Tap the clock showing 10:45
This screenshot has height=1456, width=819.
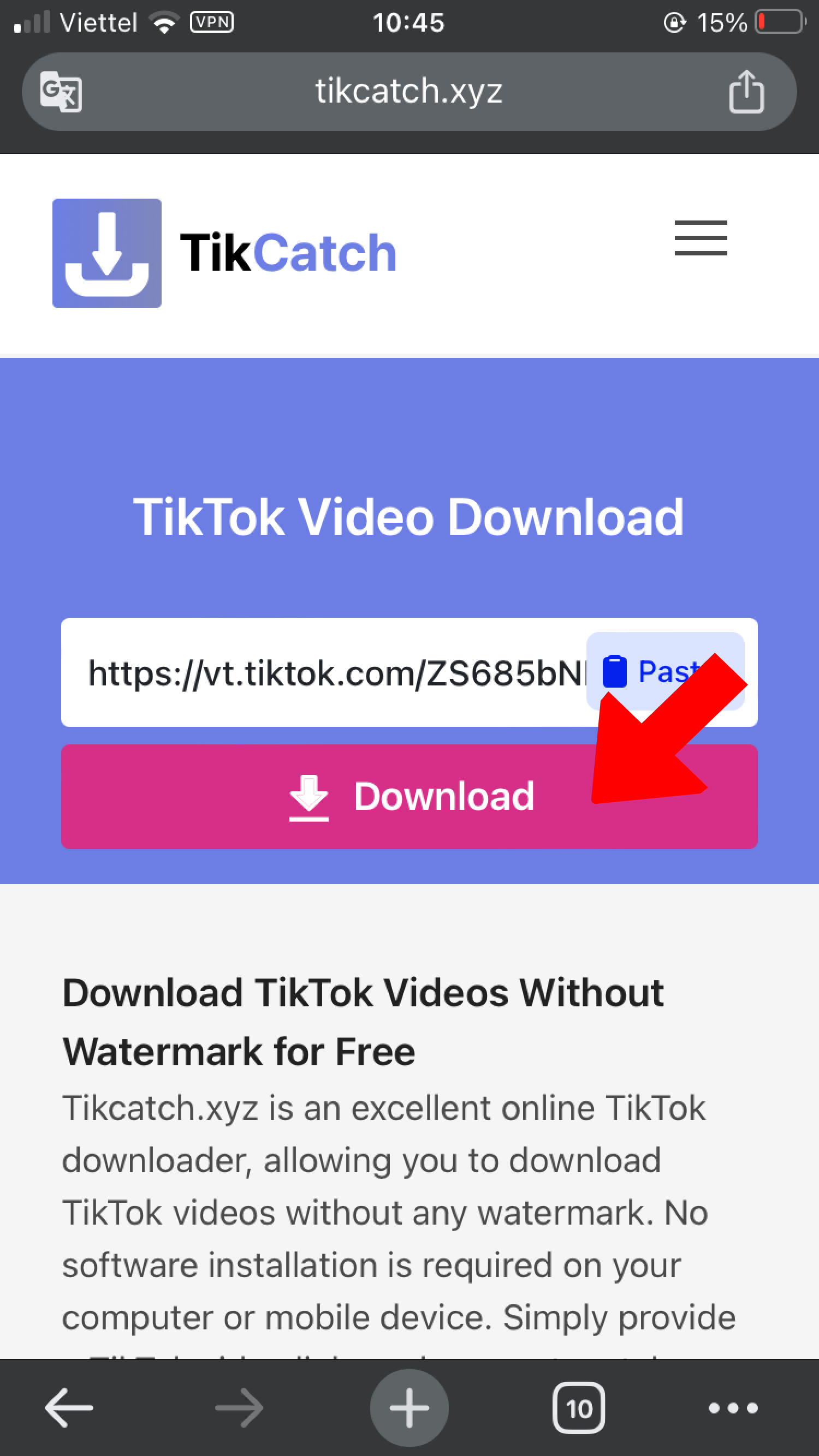coord(408,22)
